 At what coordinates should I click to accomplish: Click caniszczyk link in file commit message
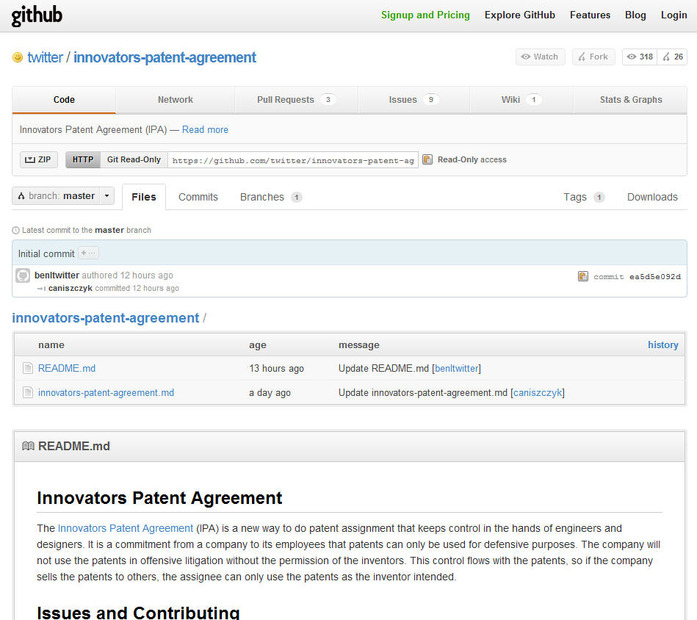(x=537, y=392)
